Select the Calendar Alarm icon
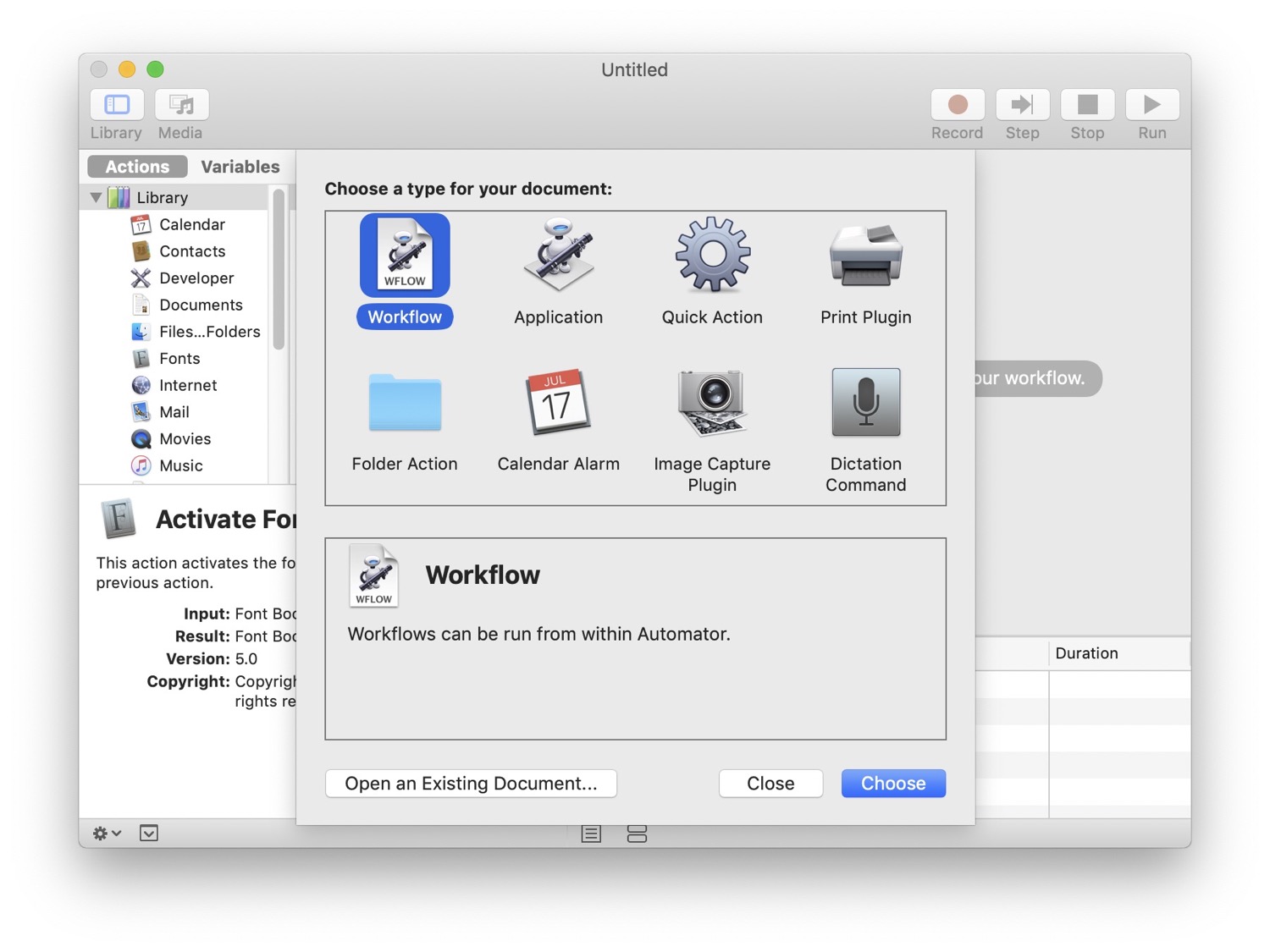1270x952 pixels. 559,402
